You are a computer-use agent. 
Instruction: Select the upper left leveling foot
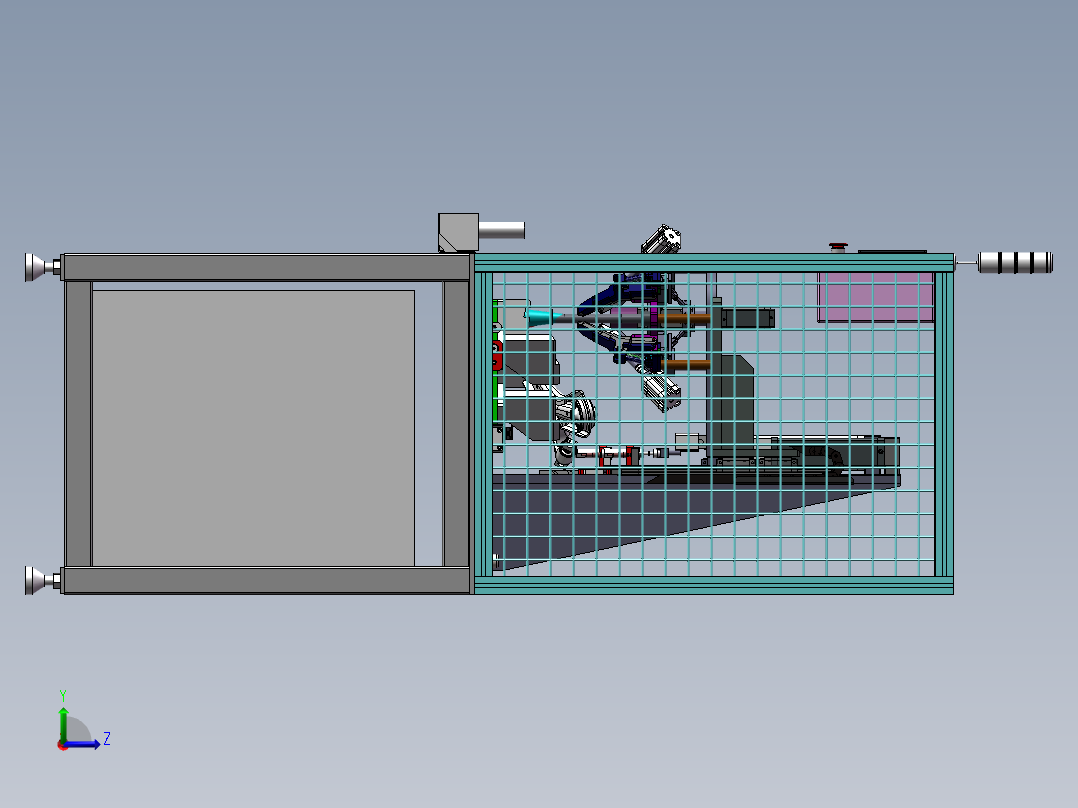coord(42,267)
